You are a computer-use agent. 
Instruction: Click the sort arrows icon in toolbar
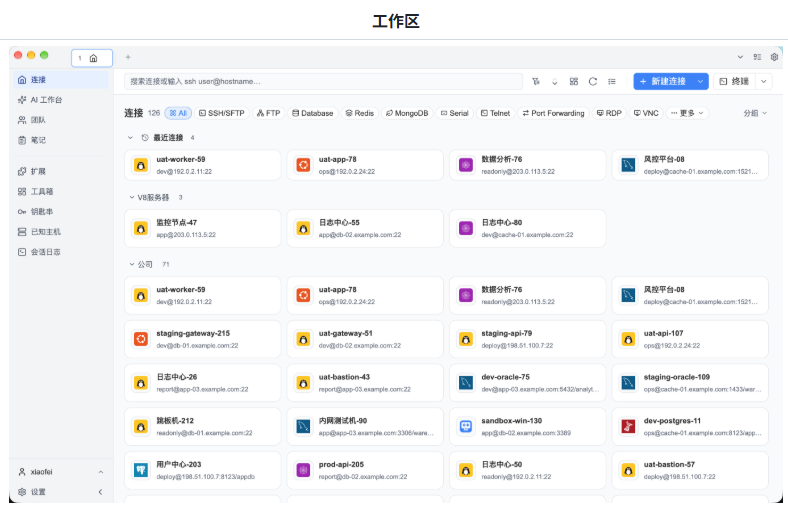555,81
